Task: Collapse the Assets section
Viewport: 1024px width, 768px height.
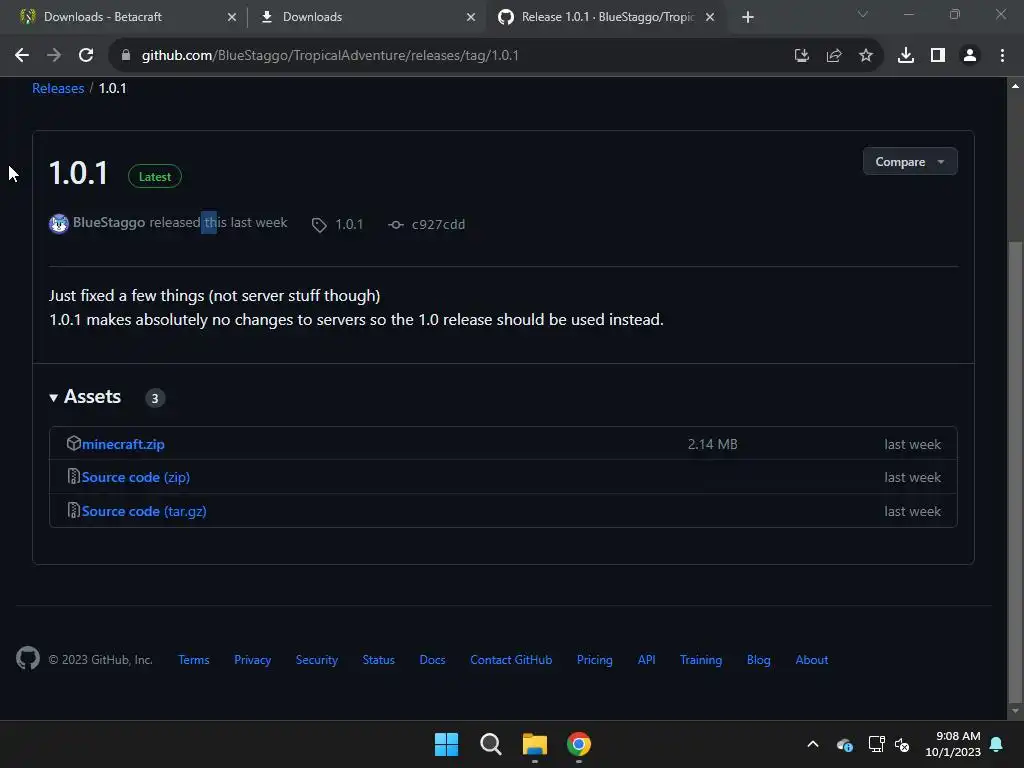Action: 85,396
